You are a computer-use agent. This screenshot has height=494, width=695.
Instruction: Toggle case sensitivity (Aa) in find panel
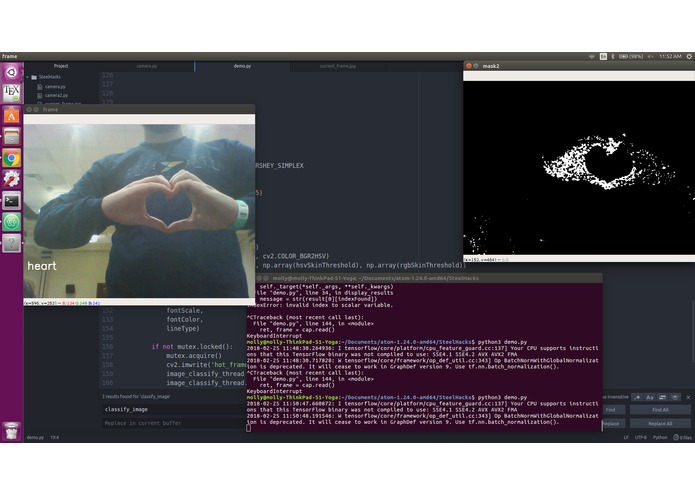(650, 397)
